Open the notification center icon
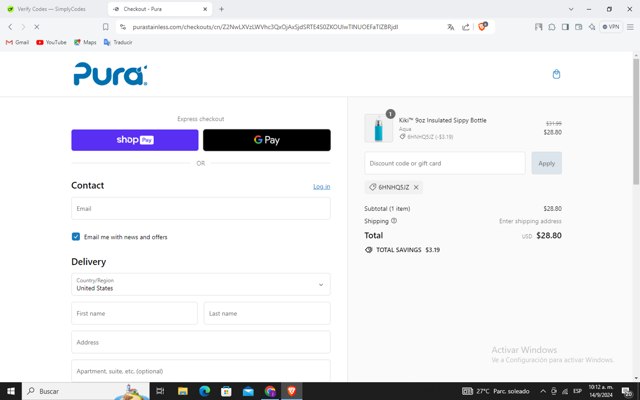 (x=627, y=391)
